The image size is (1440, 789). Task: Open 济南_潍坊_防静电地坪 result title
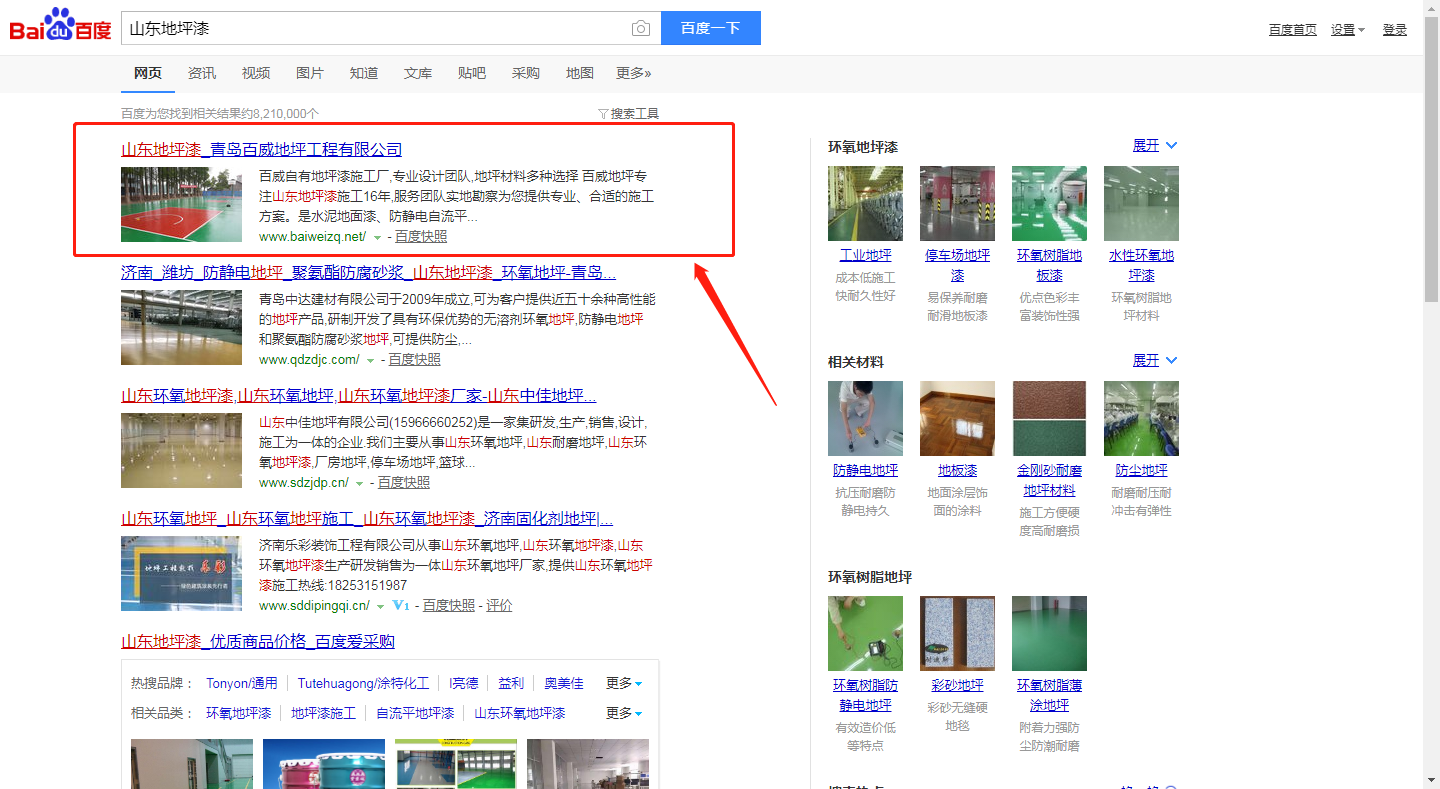tap(368, 273)
